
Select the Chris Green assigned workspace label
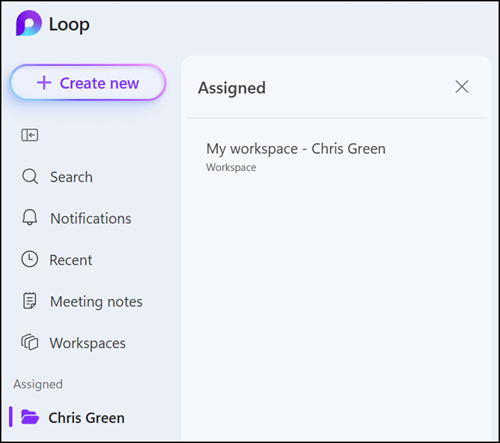pyautogui.click(x=86, y=418)
